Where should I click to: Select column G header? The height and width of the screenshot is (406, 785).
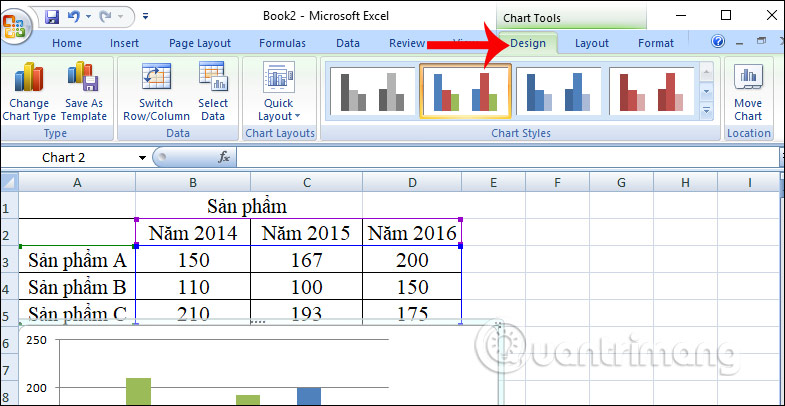point(621,183)
